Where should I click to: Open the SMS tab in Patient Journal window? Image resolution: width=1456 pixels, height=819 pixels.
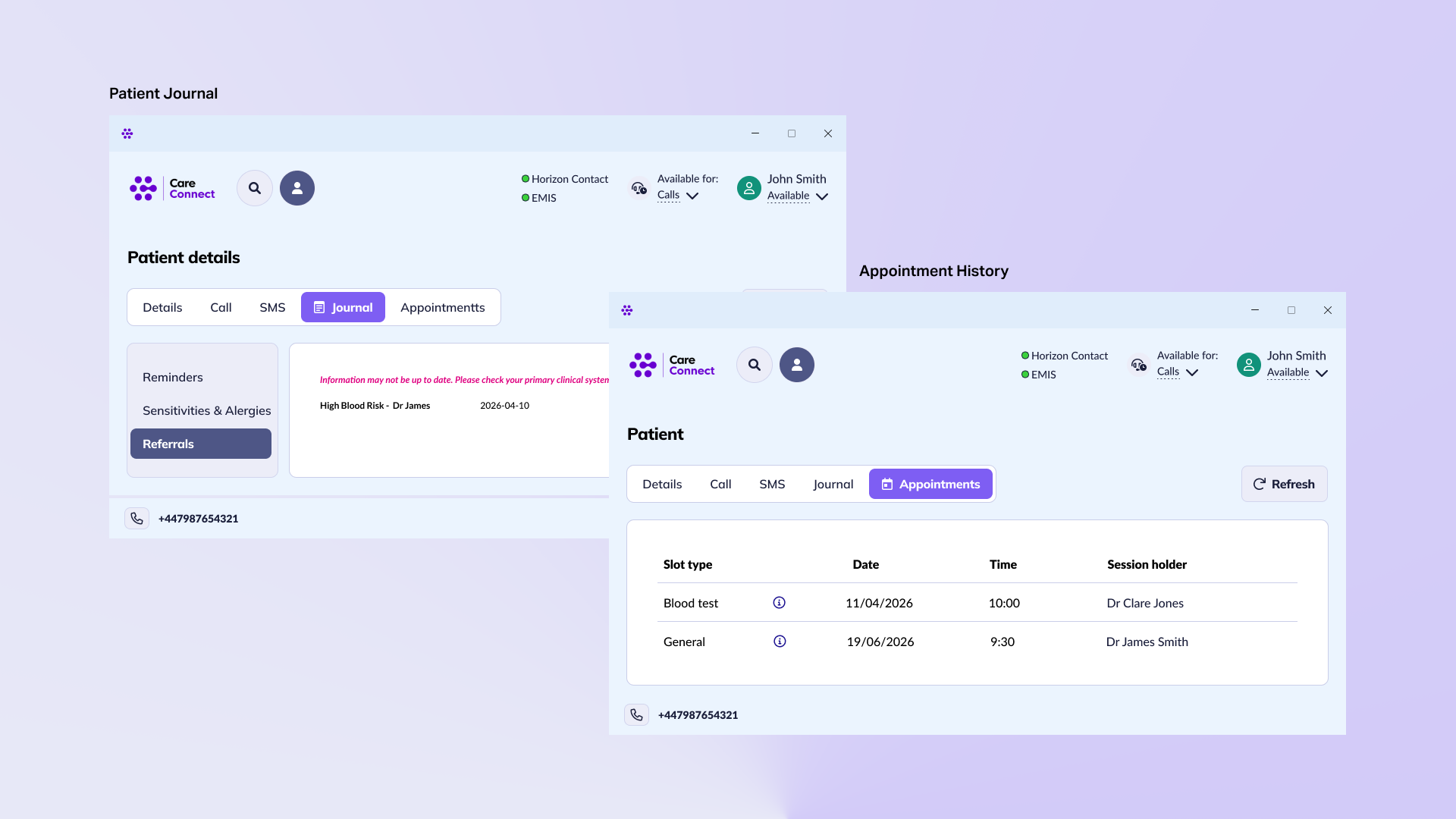272,307
